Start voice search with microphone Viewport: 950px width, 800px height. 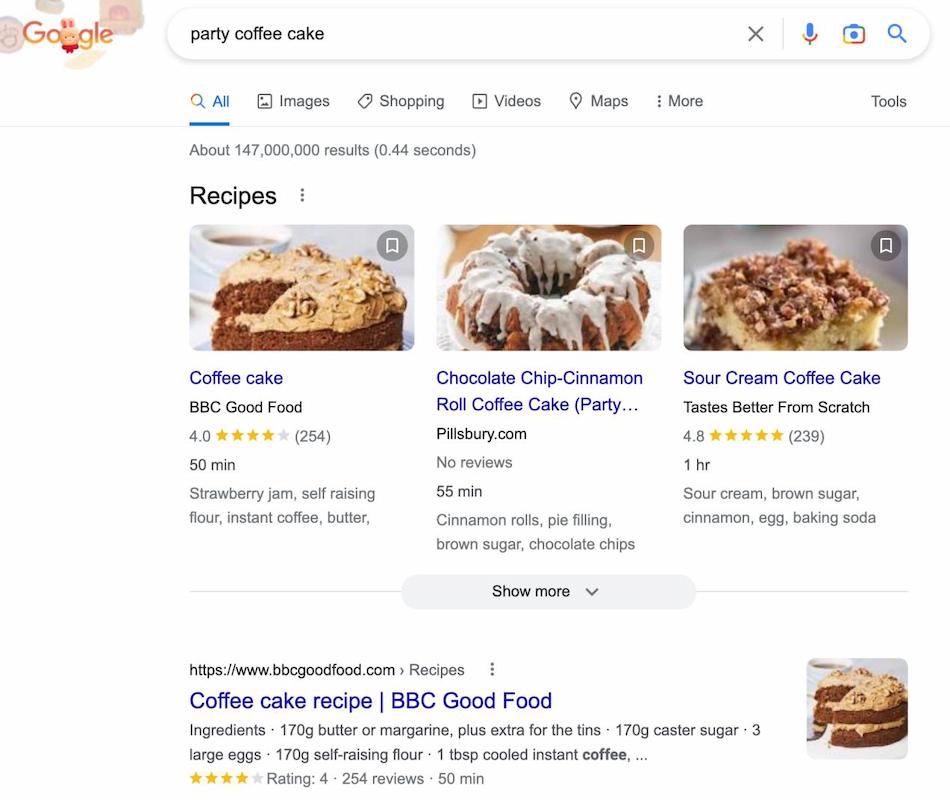(x=810, y=34)
